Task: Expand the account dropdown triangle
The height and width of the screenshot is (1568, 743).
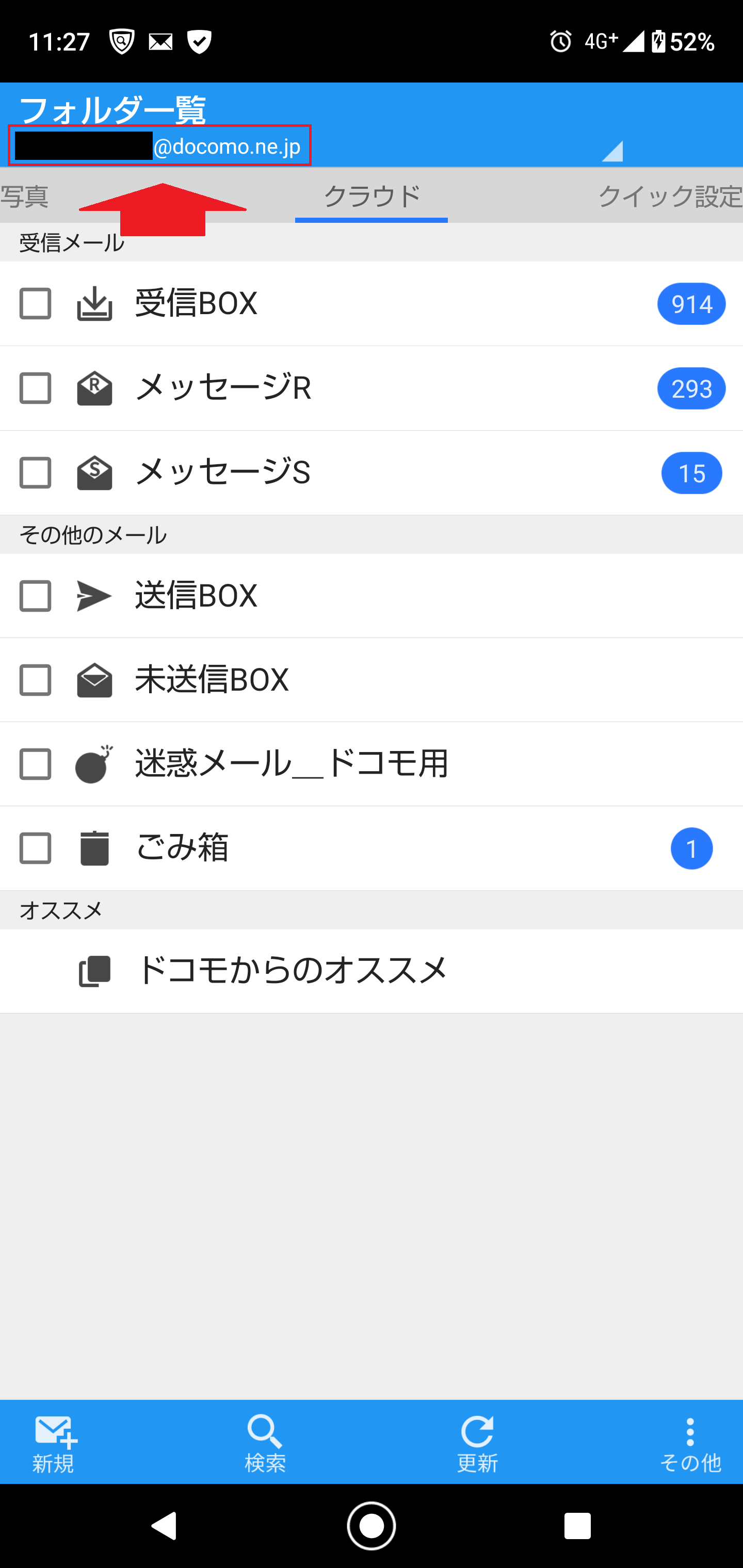Action: (x=611, y=151)
